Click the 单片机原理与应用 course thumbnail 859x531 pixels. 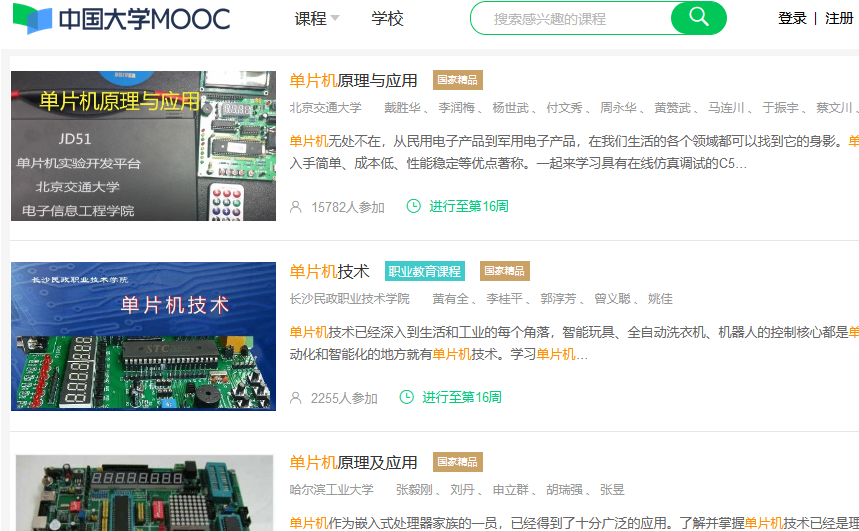pyautogui.click(x=144, y=146)
